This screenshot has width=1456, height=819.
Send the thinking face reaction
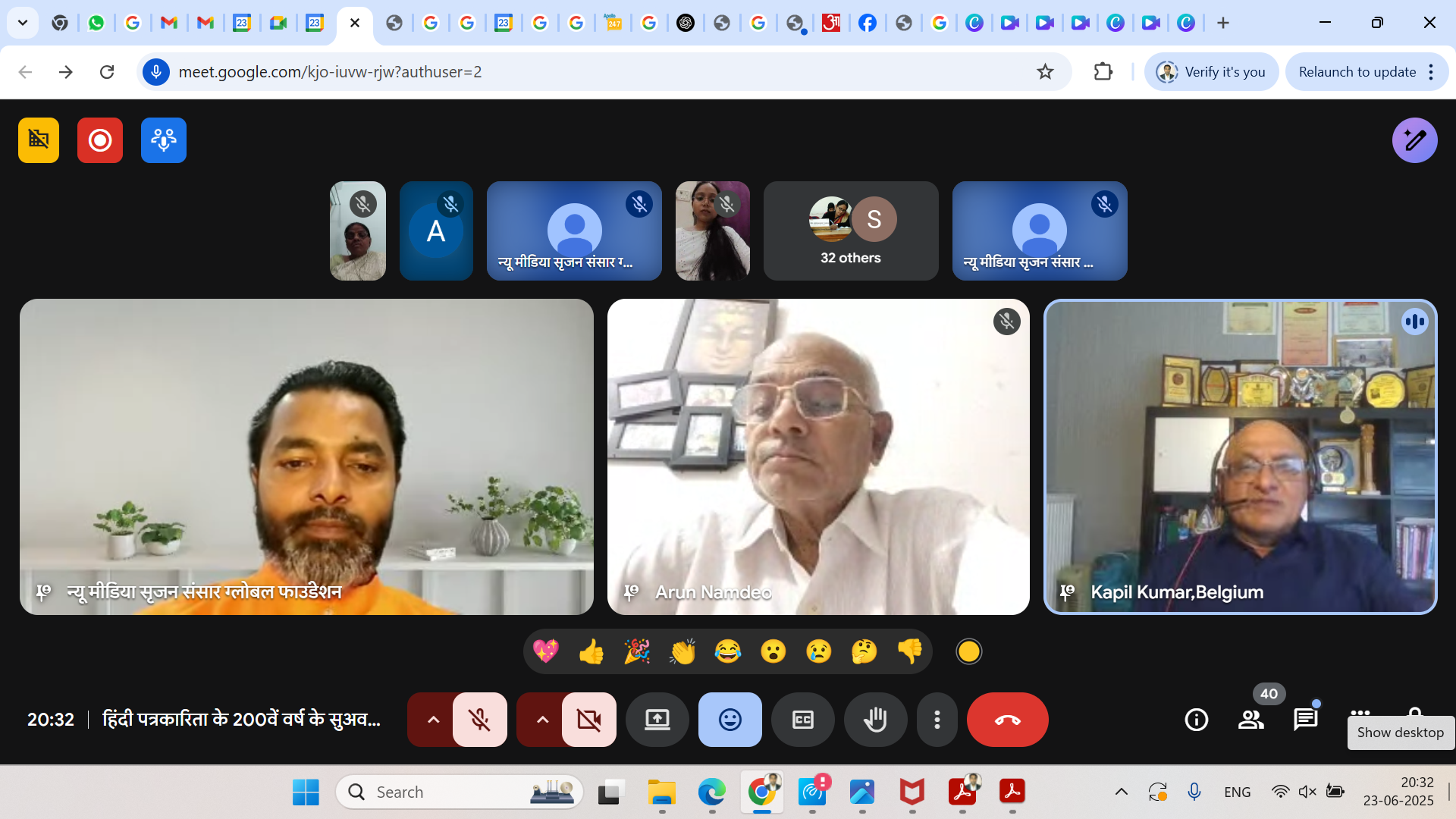864,651
